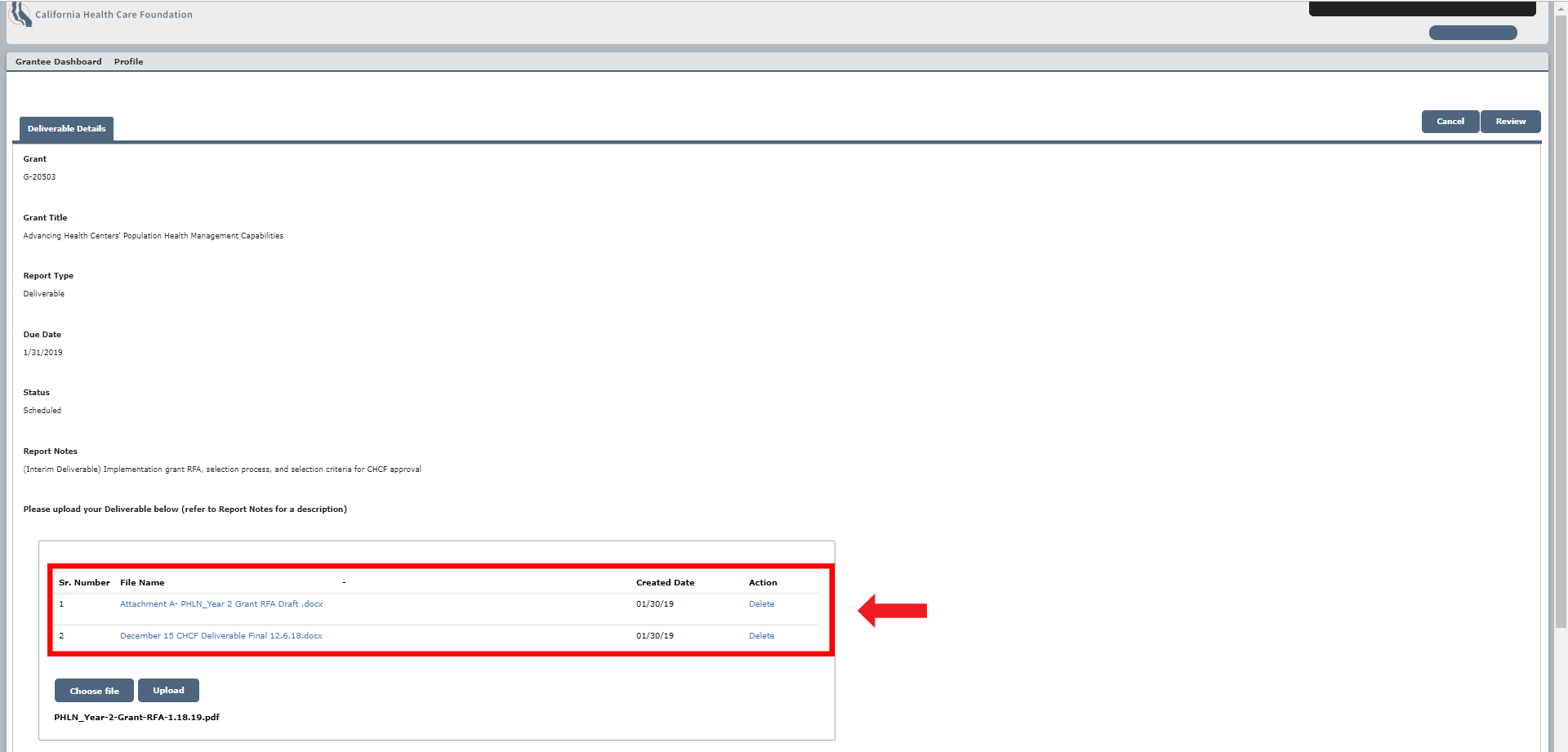Screen dimensions: 1568x752
Task: Click the Sr. Number column header
Action: (x=84, y=583)
